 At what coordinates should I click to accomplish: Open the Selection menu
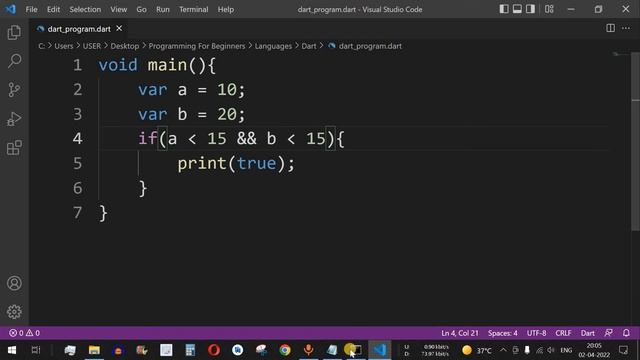pyautogui.click(x=85, y=9)
